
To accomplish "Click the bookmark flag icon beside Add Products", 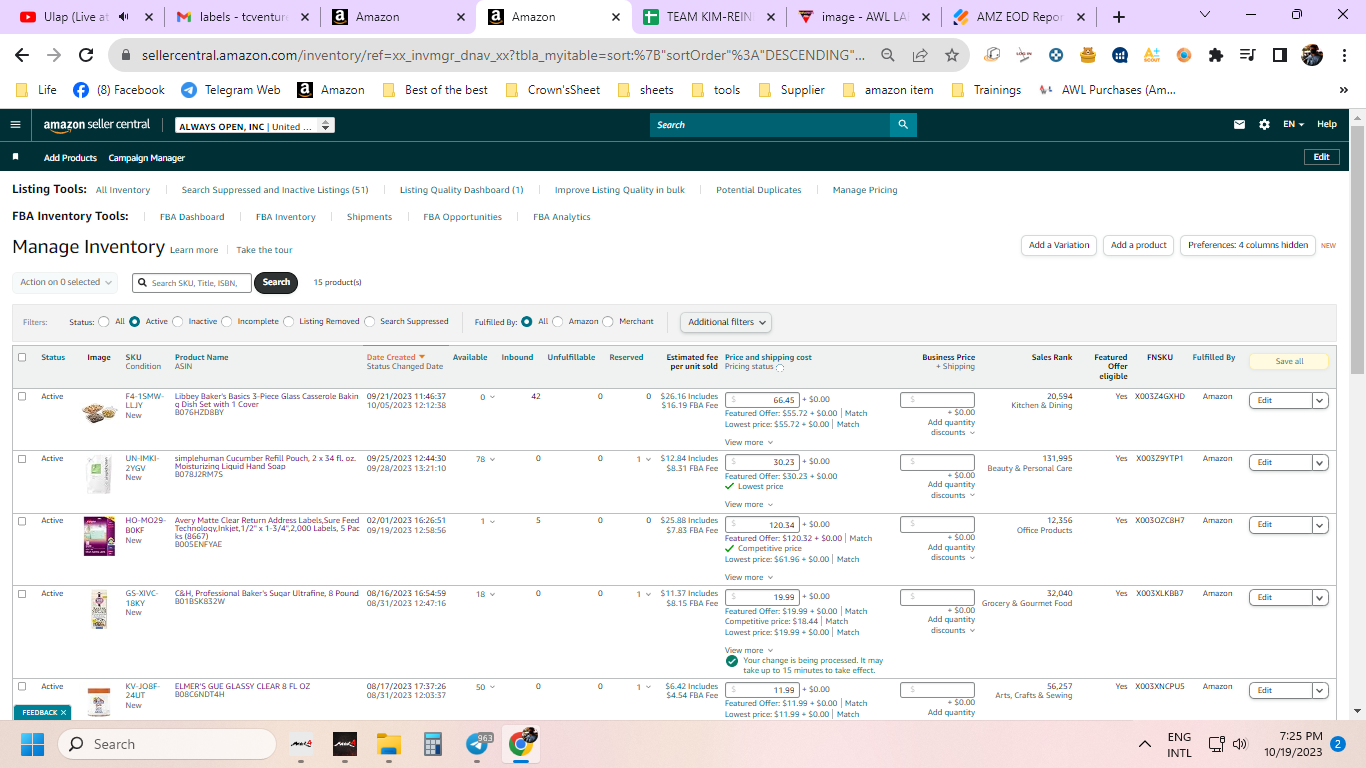I will [15, 157].
